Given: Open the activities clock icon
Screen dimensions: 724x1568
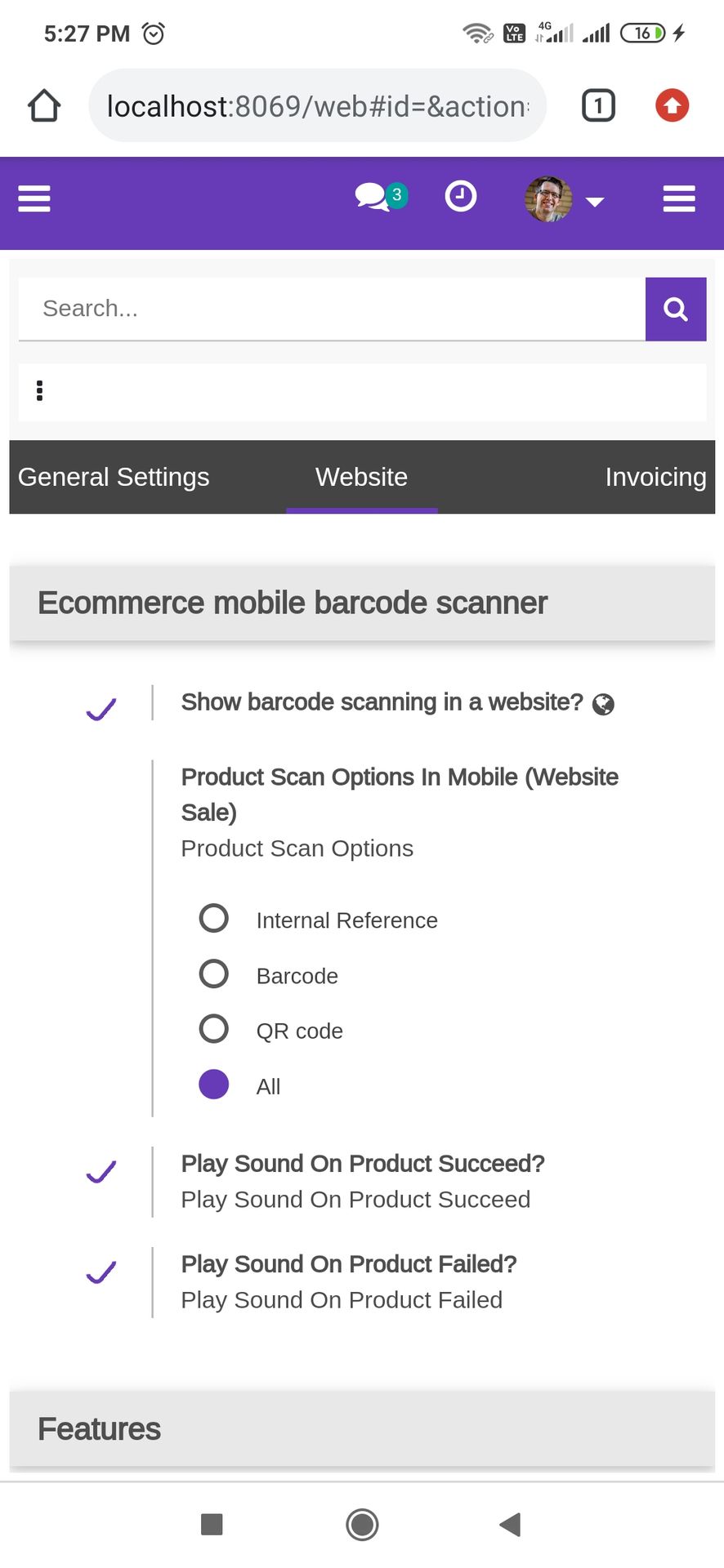Looking at the screenshot, I should 461,197.
